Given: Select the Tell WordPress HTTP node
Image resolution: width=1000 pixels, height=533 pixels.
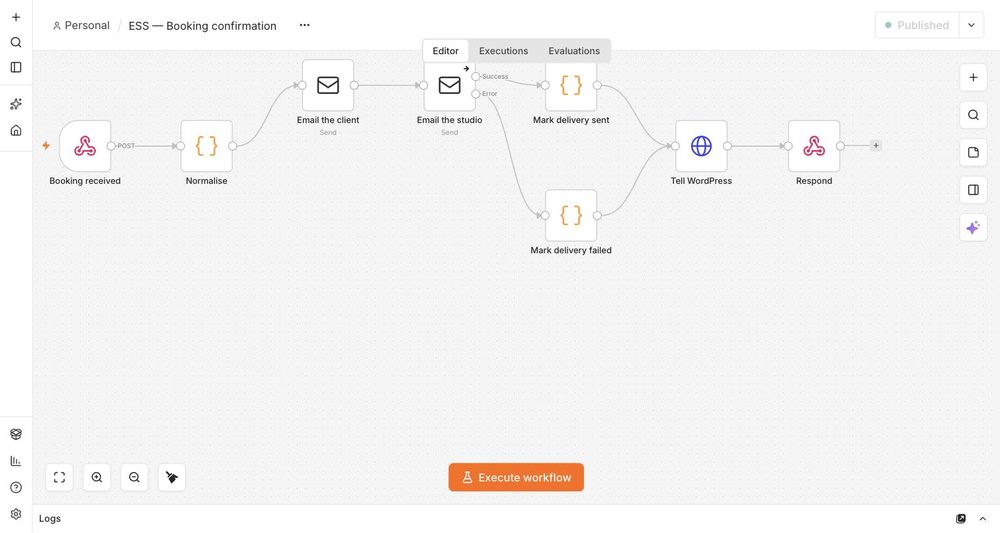Looking at the screenshot, I should tap(702, 146).
